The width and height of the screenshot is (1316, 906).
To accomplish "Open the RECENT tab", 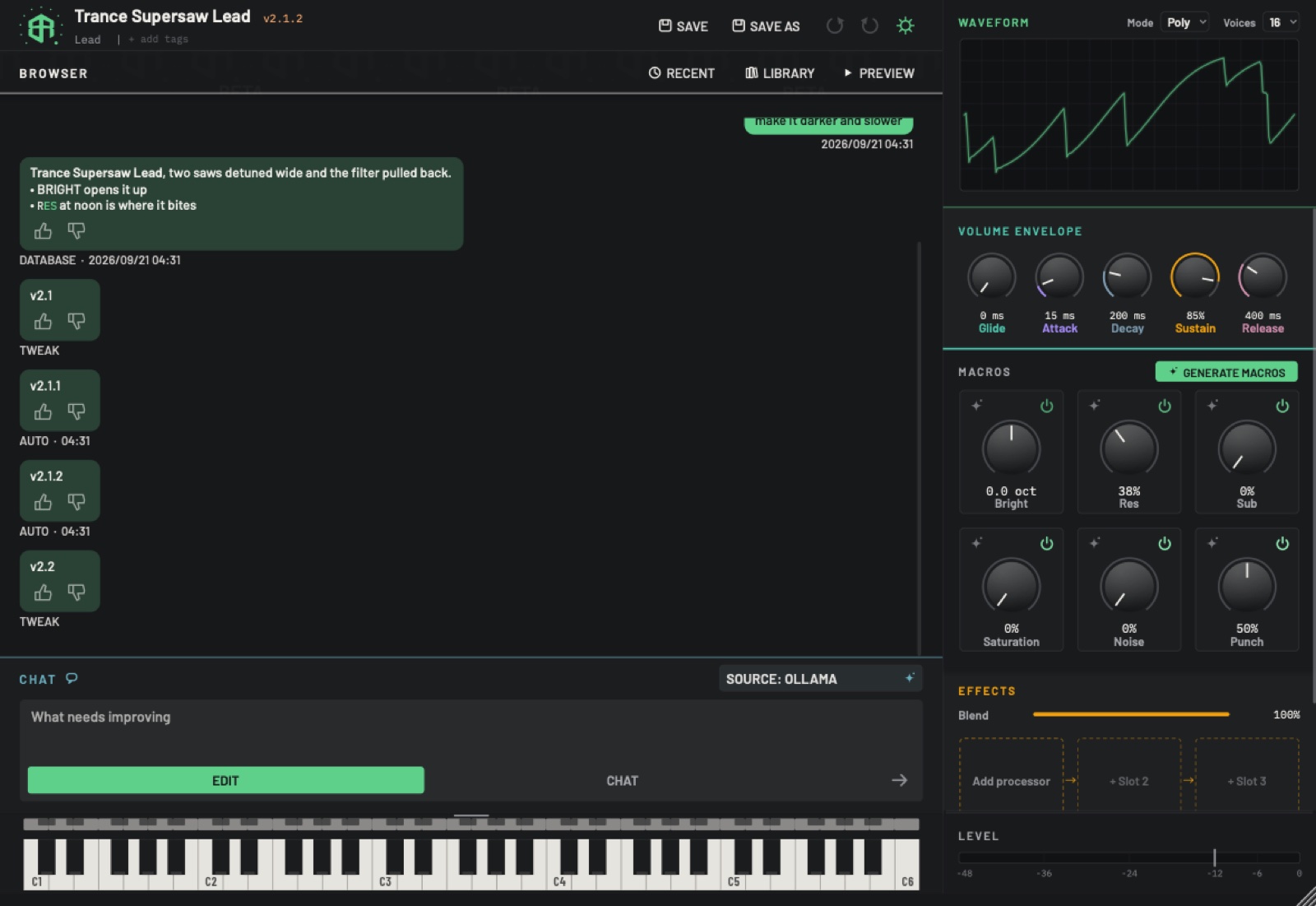I will click(681, 73).
